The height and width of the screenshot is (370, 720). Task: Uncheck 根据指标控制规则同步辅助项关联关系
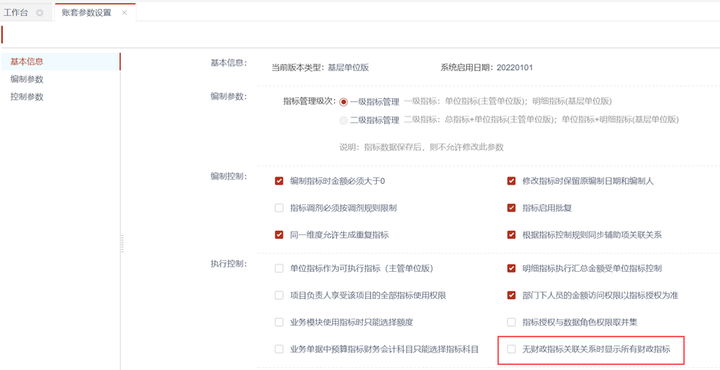tap(512, 235)
